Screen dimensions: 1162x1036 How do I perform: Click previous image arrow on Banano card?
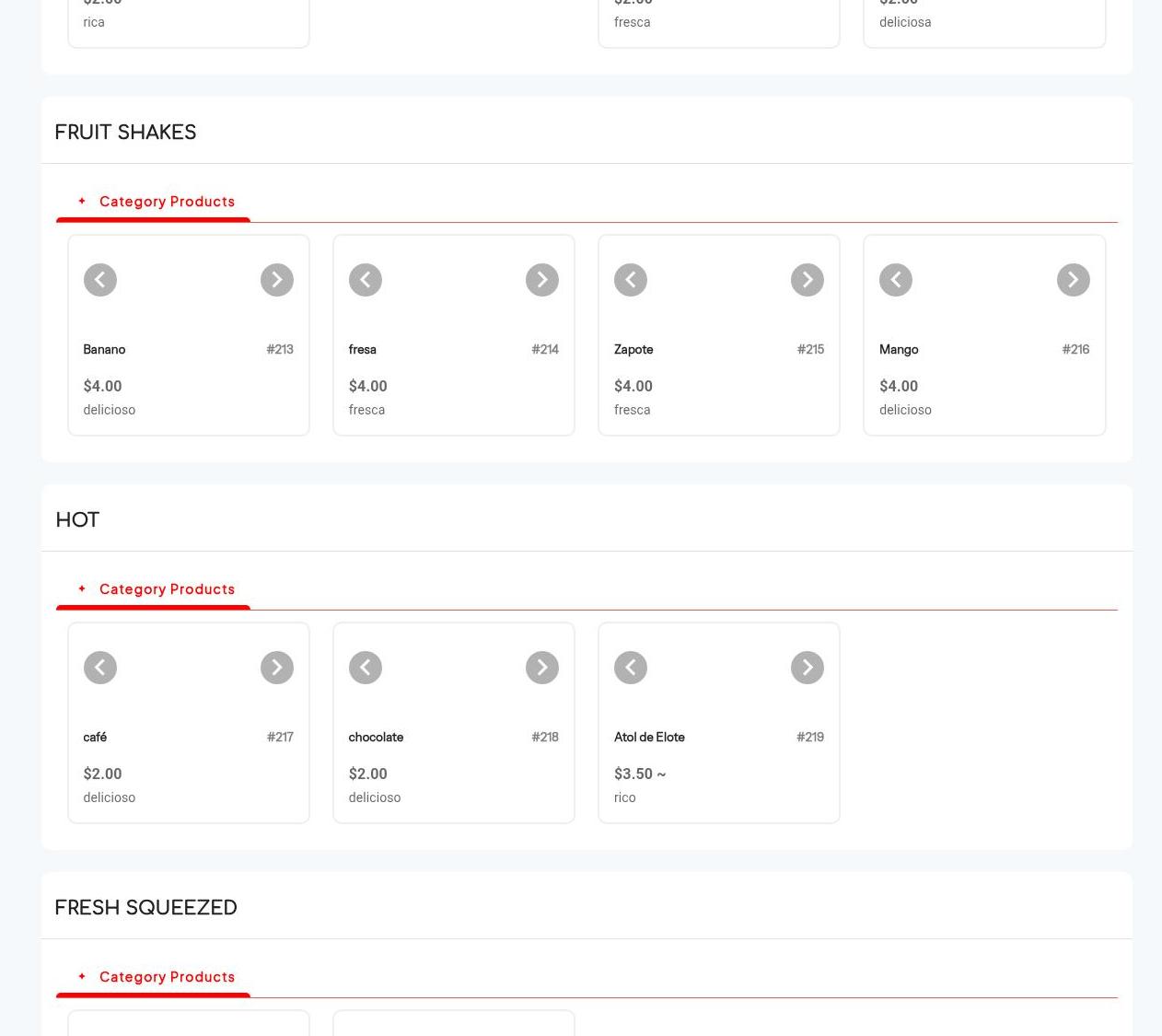99,280
